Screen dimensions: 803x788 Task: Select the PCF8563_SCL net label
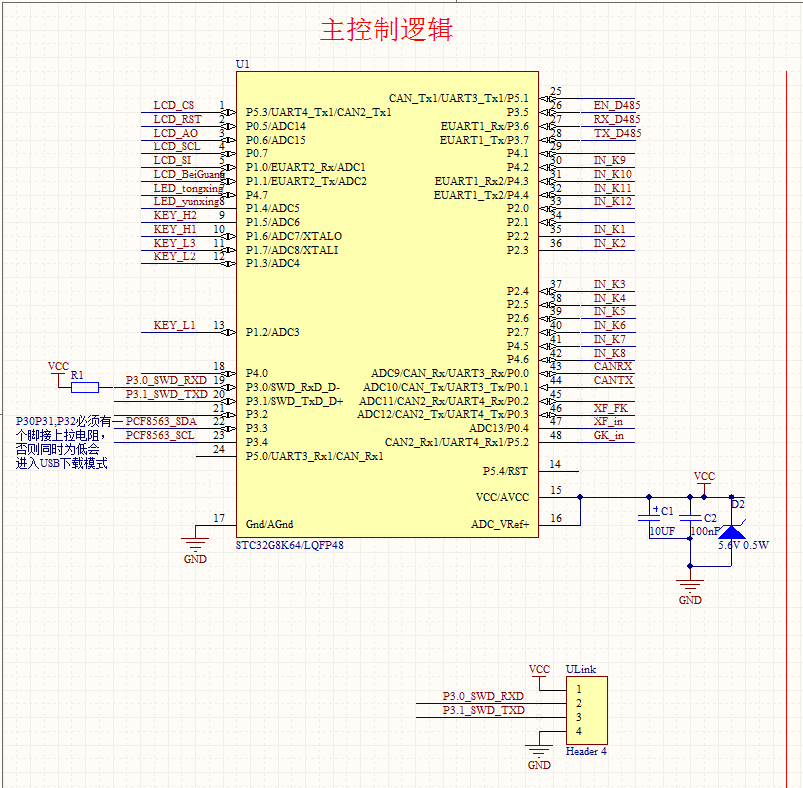tap(160, 435)
